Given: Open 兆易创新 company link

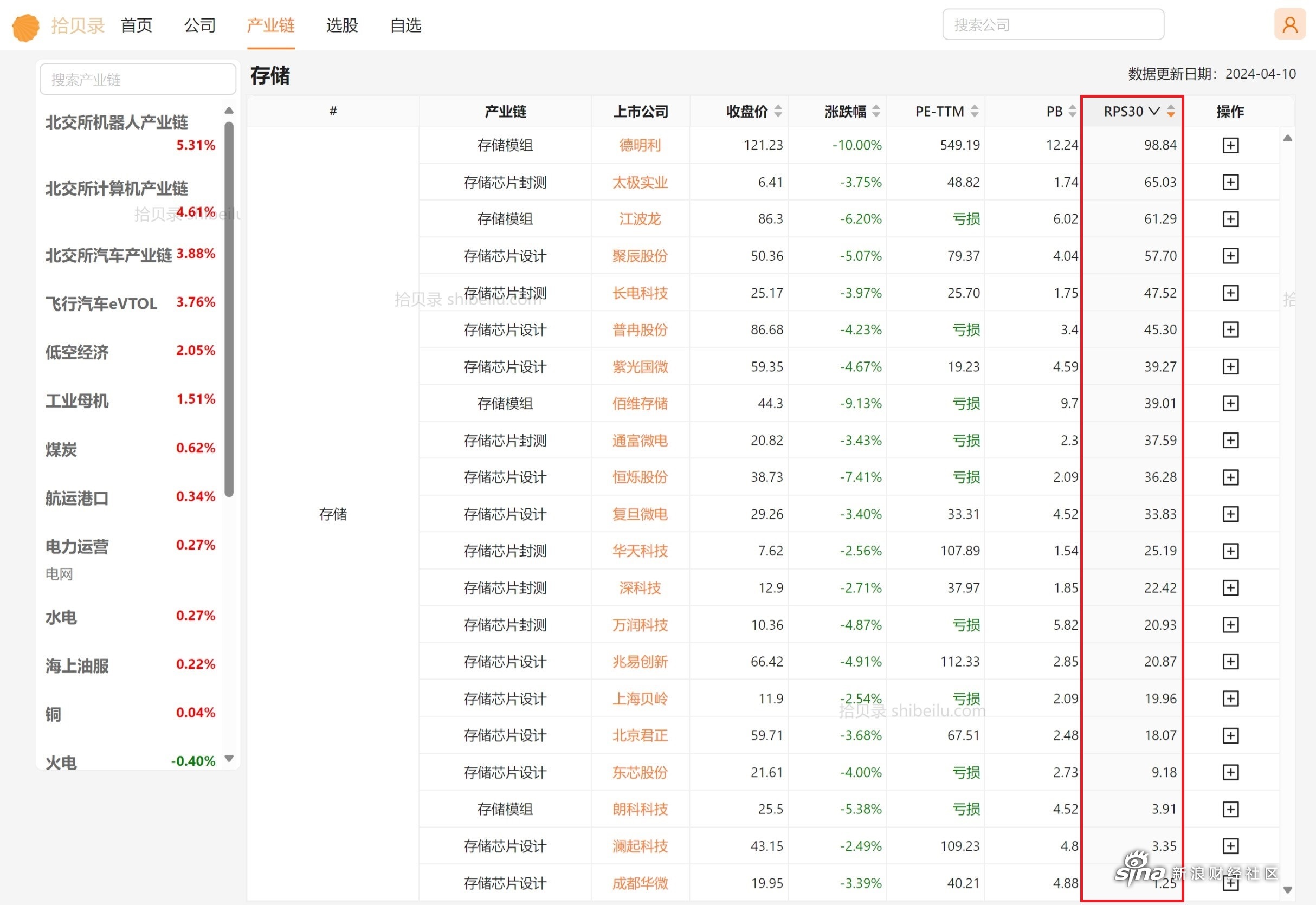Looking at the screenshot, I should [x=640, y=661].
